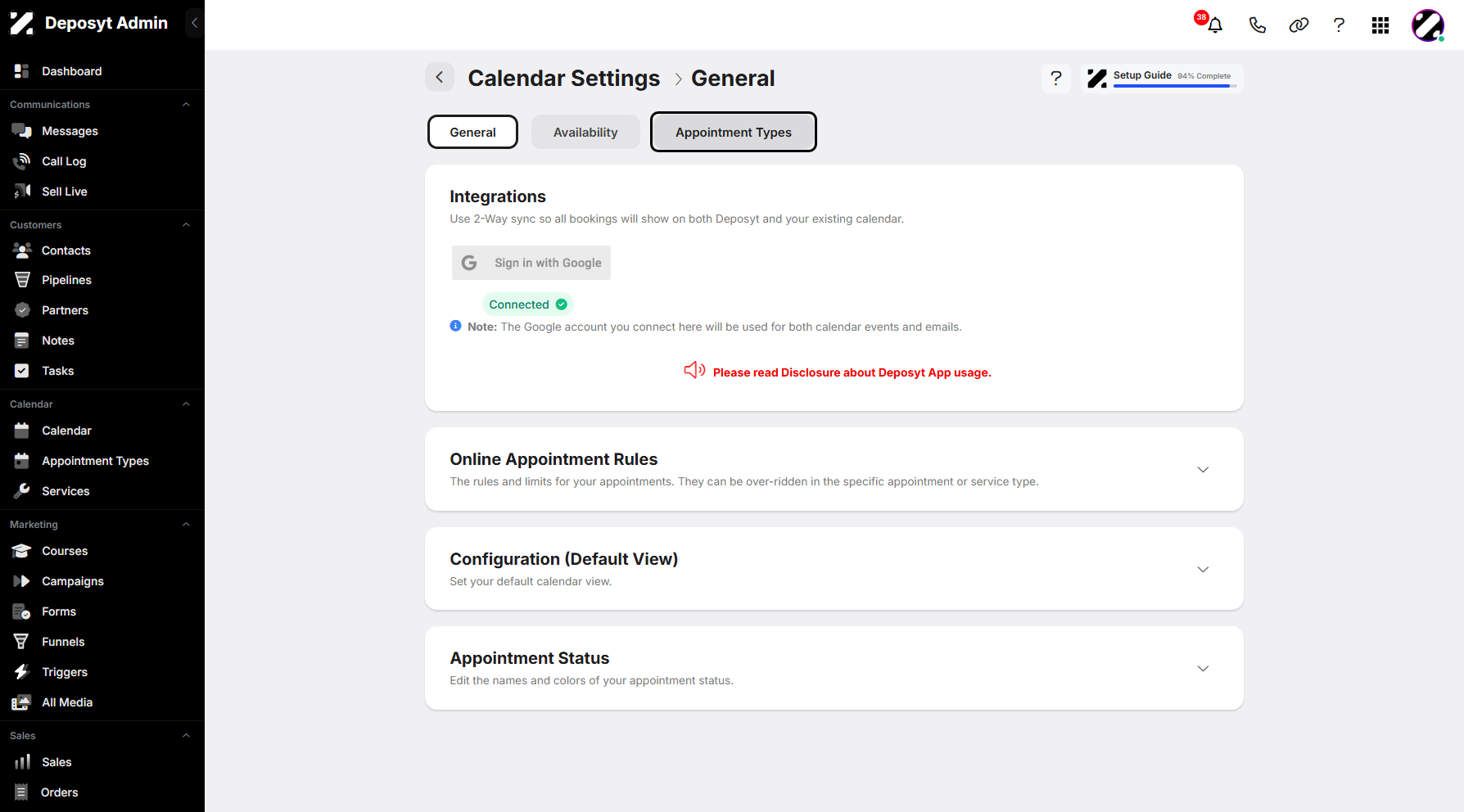The image size is (1464, 812).
Task: Go back using the arrow next to Calendar Settings
Action: [x=440, y=77]
